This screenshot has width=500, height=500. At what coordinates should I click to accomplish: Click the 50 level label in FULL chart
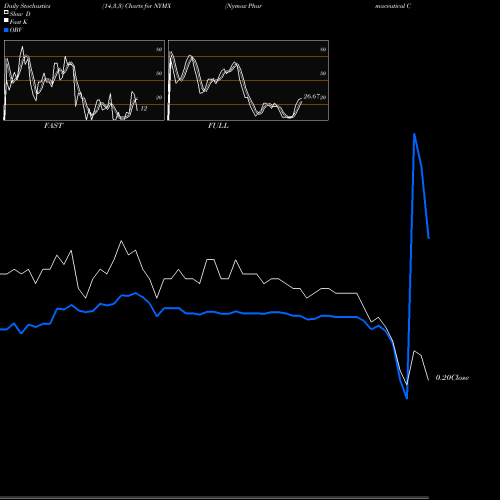pos(323,73)
